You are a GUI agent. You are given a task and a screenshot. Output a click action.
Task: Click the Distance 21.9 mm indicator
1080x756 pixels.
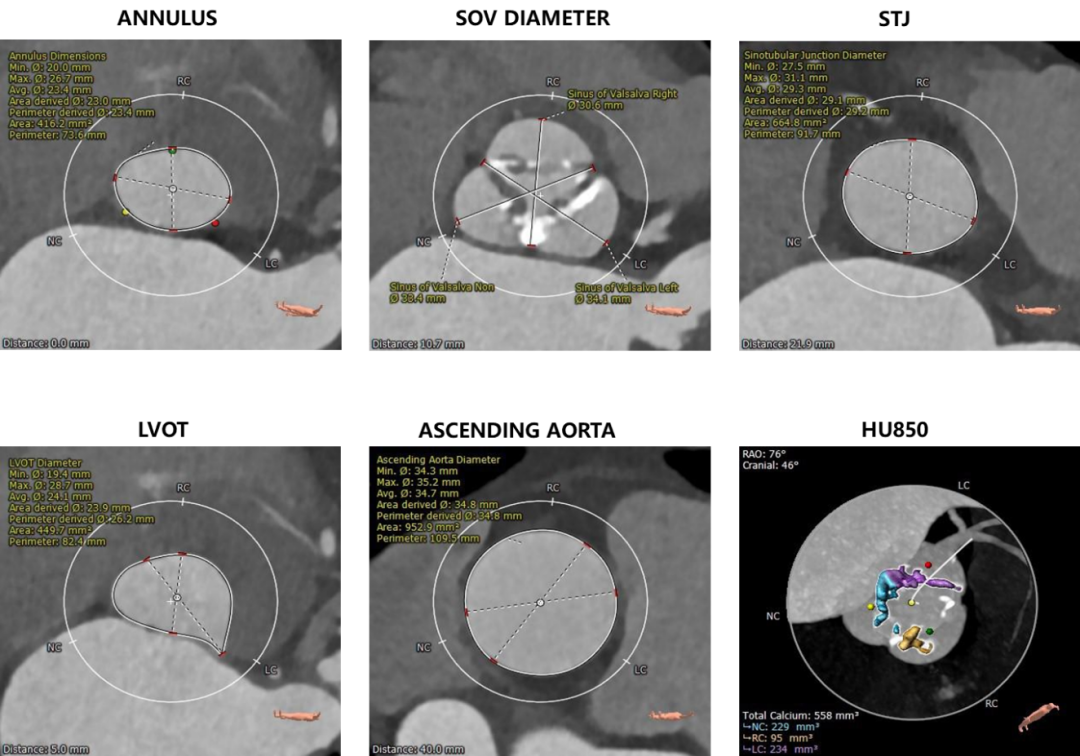(788, 344)
